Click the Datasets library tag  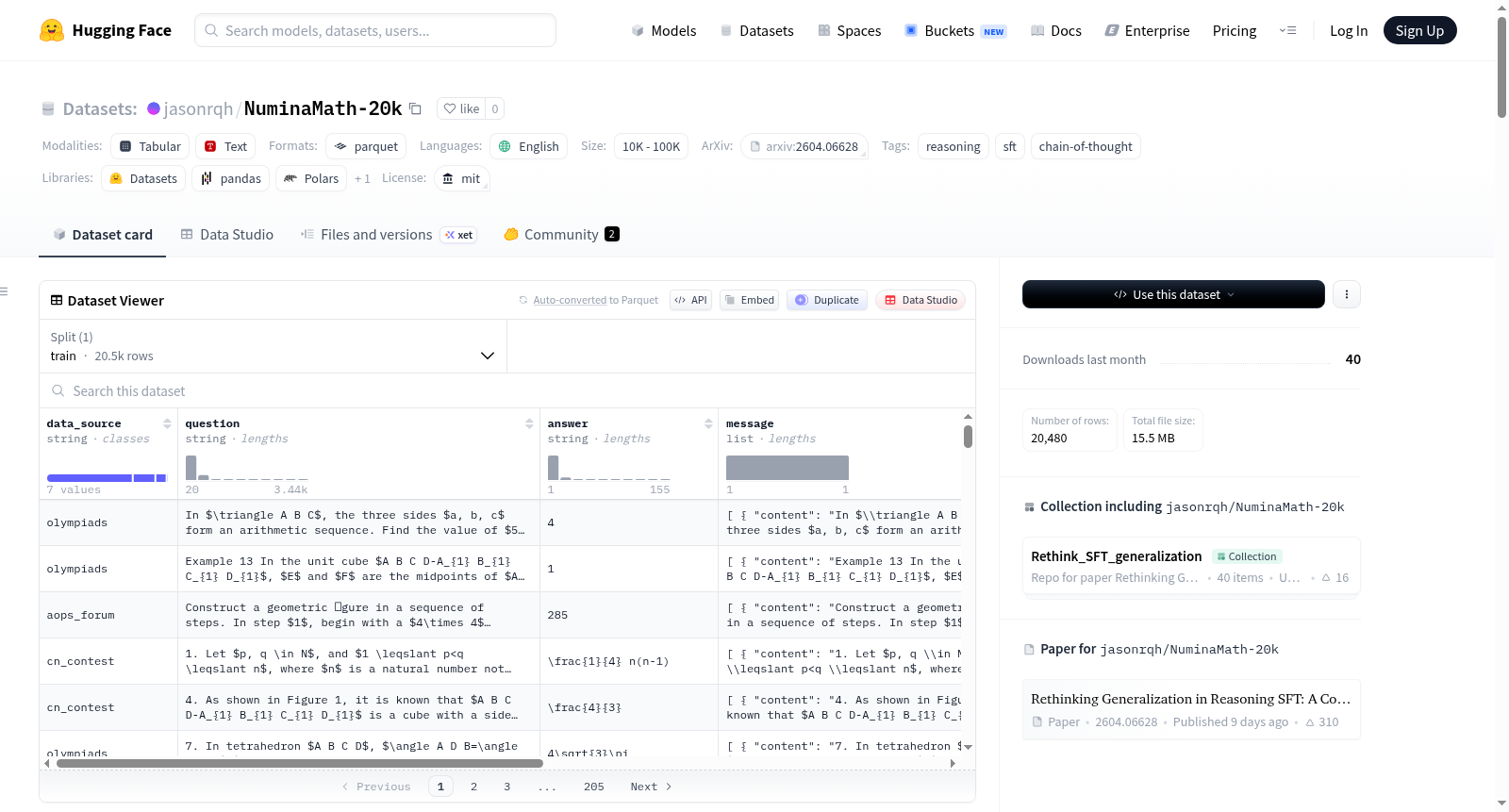[x=143, y=178]
